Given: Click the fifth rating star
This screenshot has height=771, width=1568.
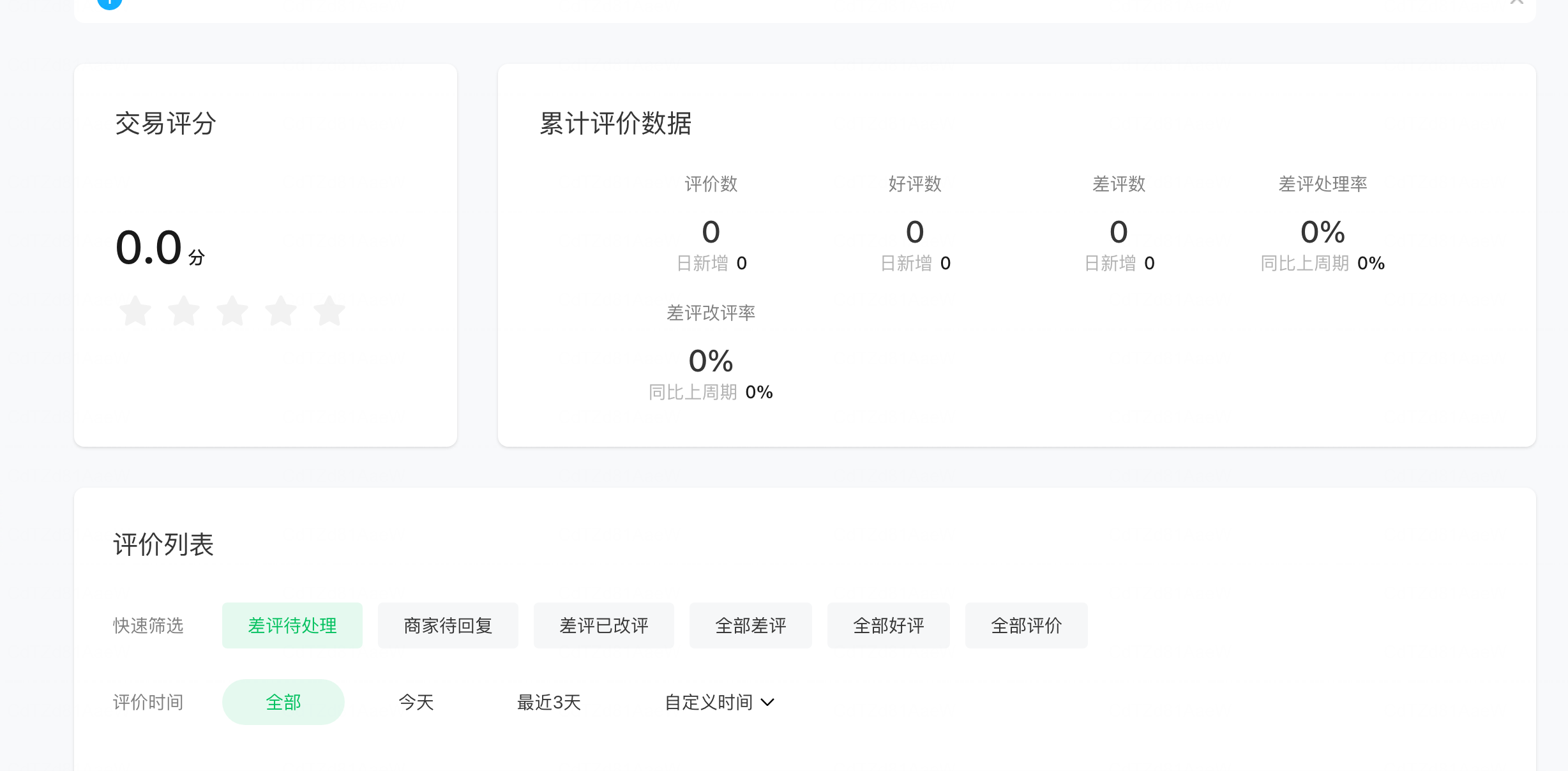Looking at the screenshot, I should (x=329, y=311).
